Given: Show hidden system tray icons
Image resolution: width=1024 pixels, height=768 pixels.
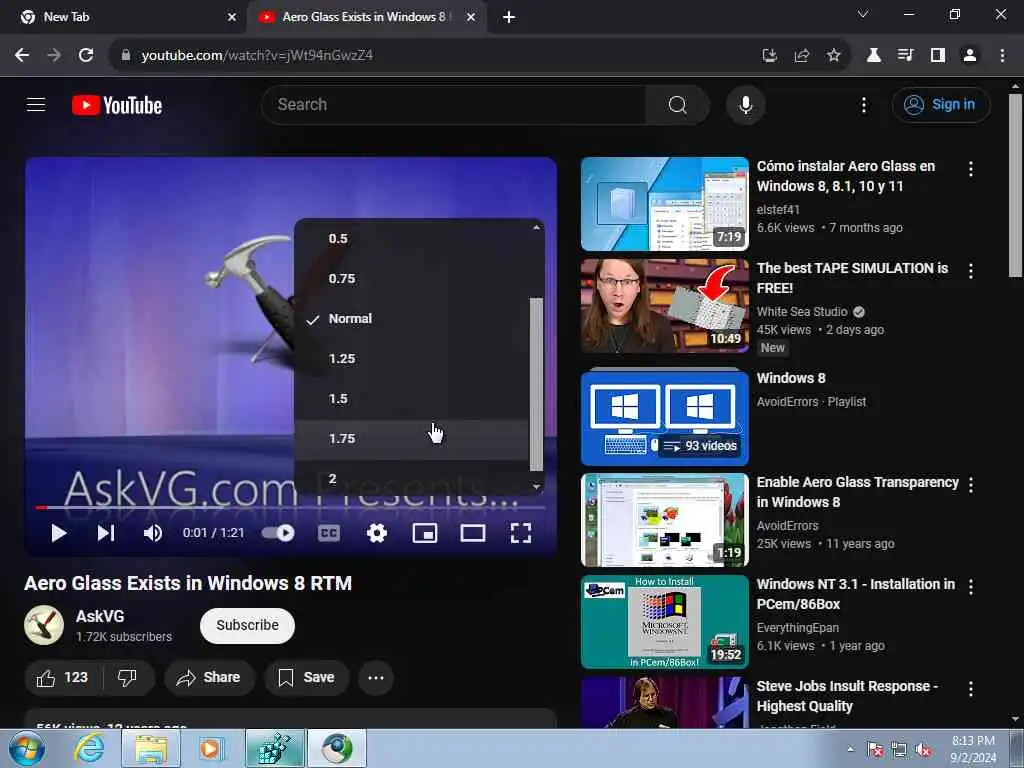Looking at the screenshot, I should [x=850, y=748].
